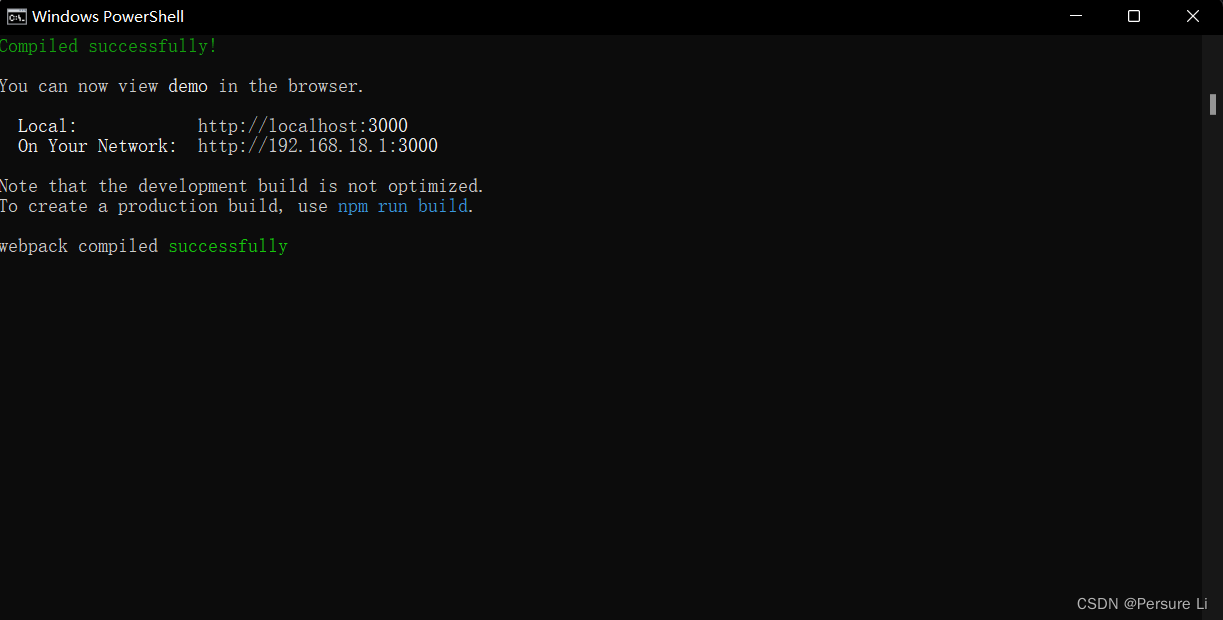
Task: Open the network URL 192.168.18.1:3000
Action: point(317,145)
